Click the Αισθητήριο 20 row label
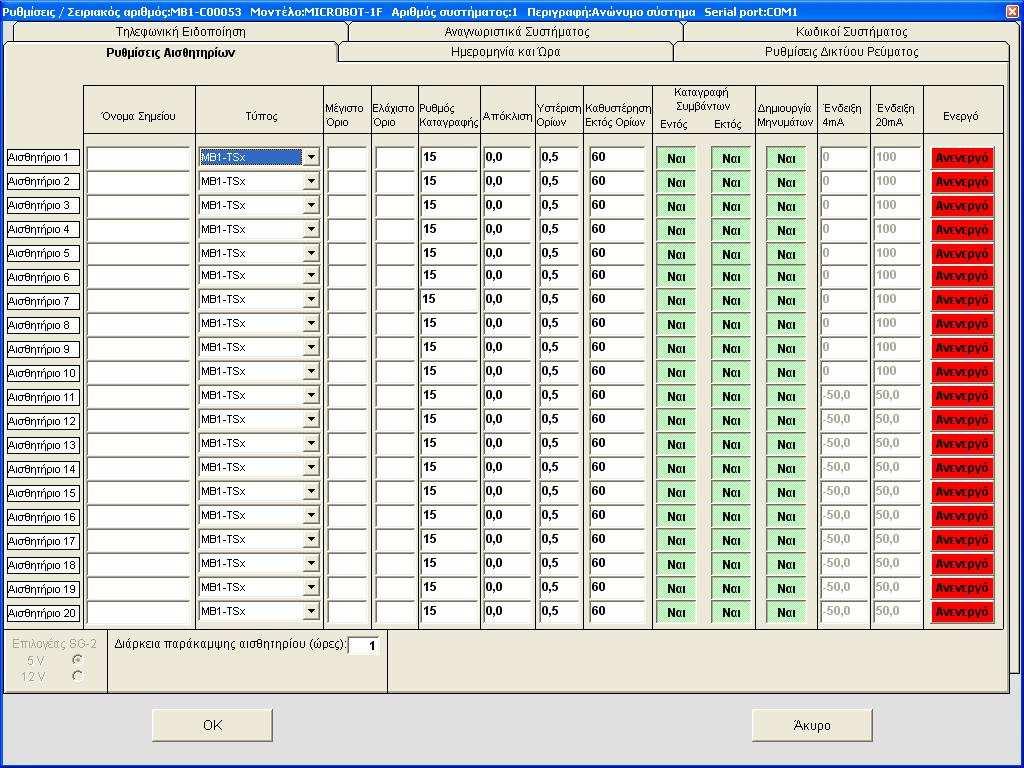 pyautogui.click(x=43, y=613)
